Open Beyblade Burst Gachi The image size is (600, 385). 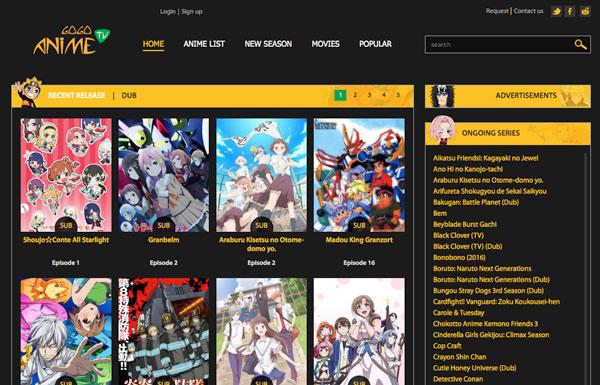[465, 224]
